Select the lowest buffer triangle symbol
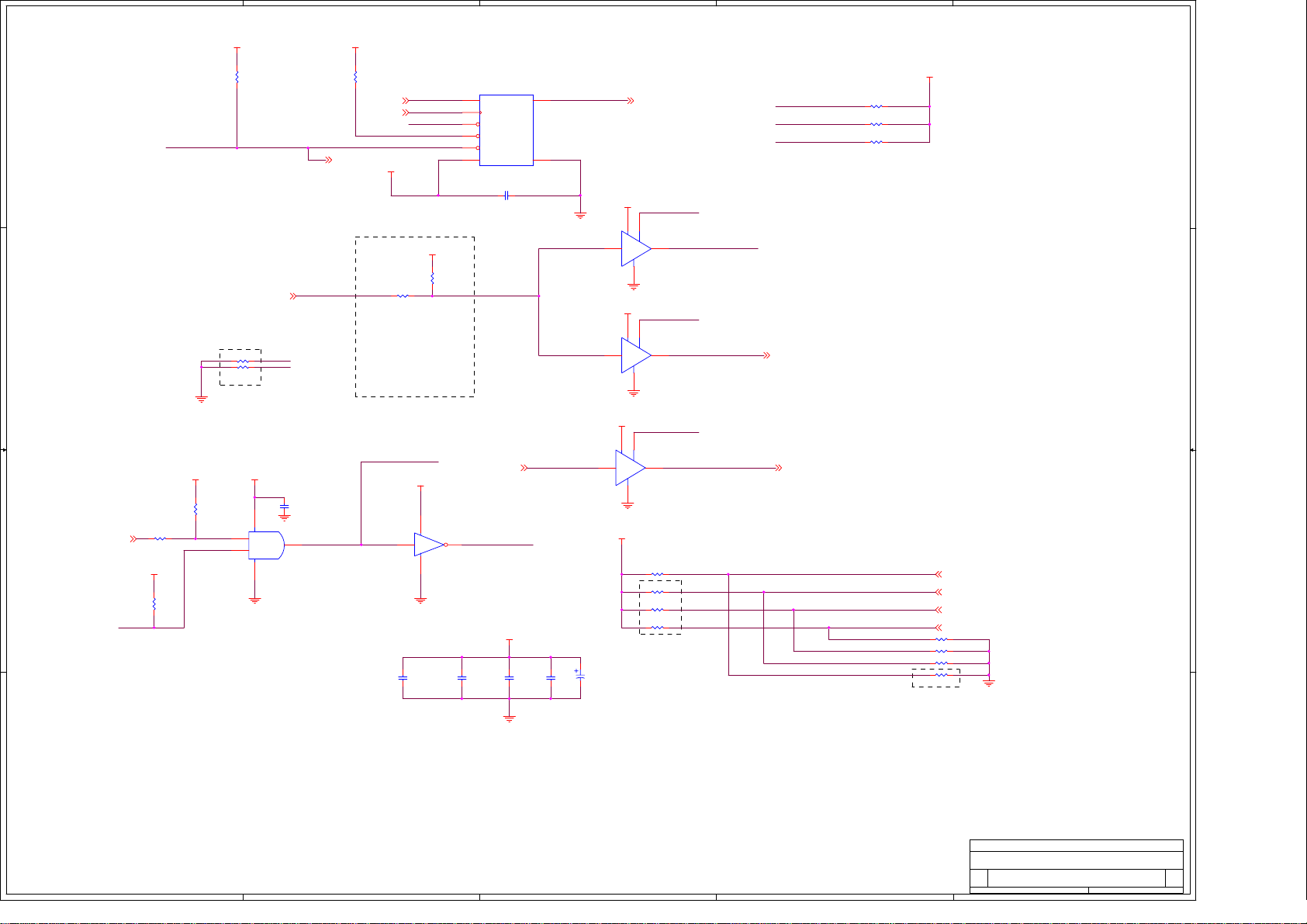Image resolution: width=1307 pixels, height=924 pixels. (631, 468)
